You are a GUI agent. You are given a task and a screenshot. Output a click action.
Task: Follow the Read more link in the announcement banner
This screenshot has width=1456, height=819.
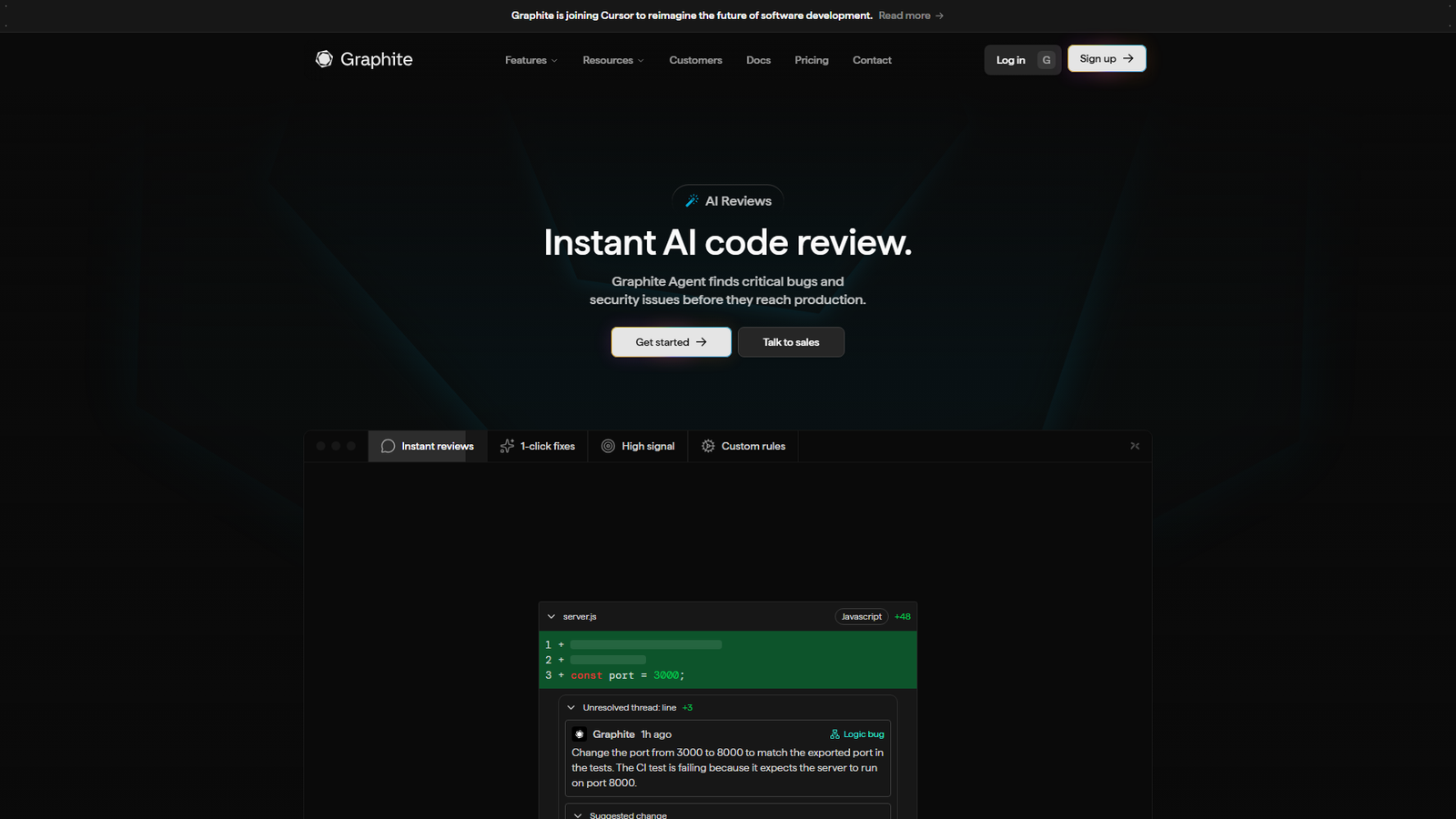coord(910,15)
